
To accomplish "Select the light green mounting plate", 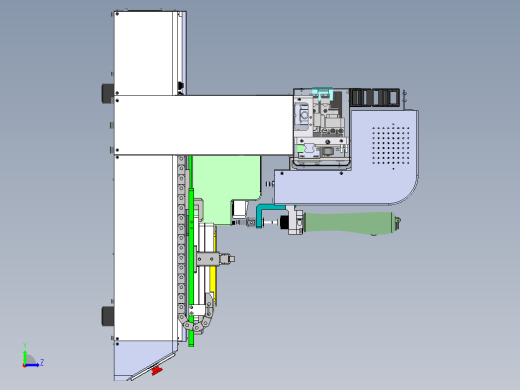I will point(228,188).
